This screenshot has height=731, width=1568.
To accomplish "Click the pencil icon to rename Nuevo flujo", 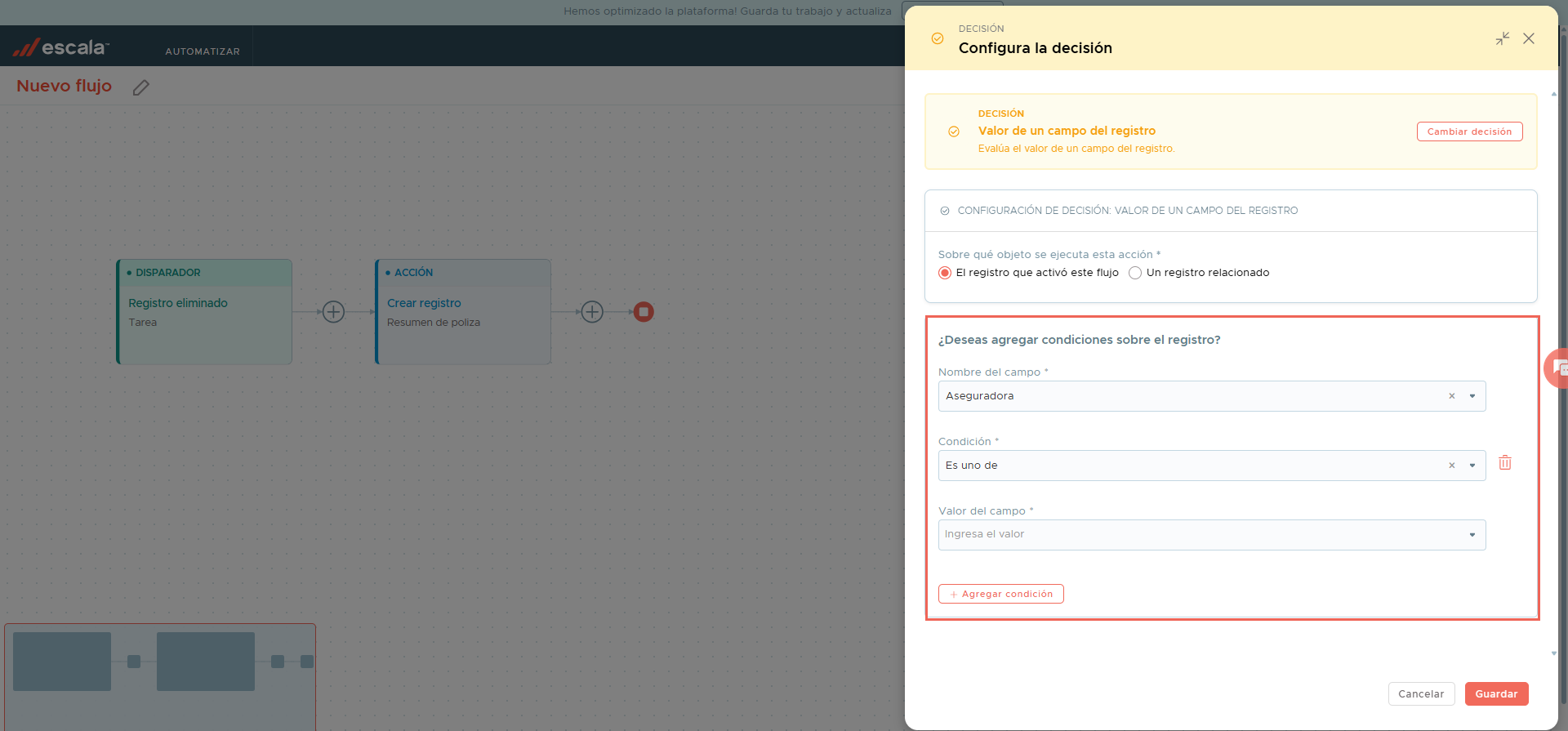I will coord(141,87).
